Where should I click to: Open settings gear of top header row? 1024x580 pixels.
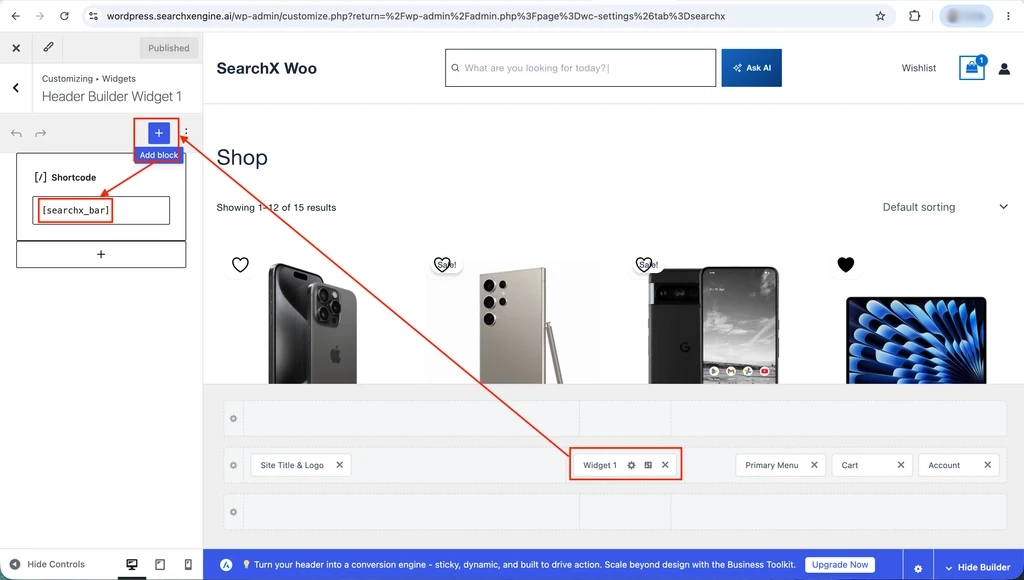(233, 419)
